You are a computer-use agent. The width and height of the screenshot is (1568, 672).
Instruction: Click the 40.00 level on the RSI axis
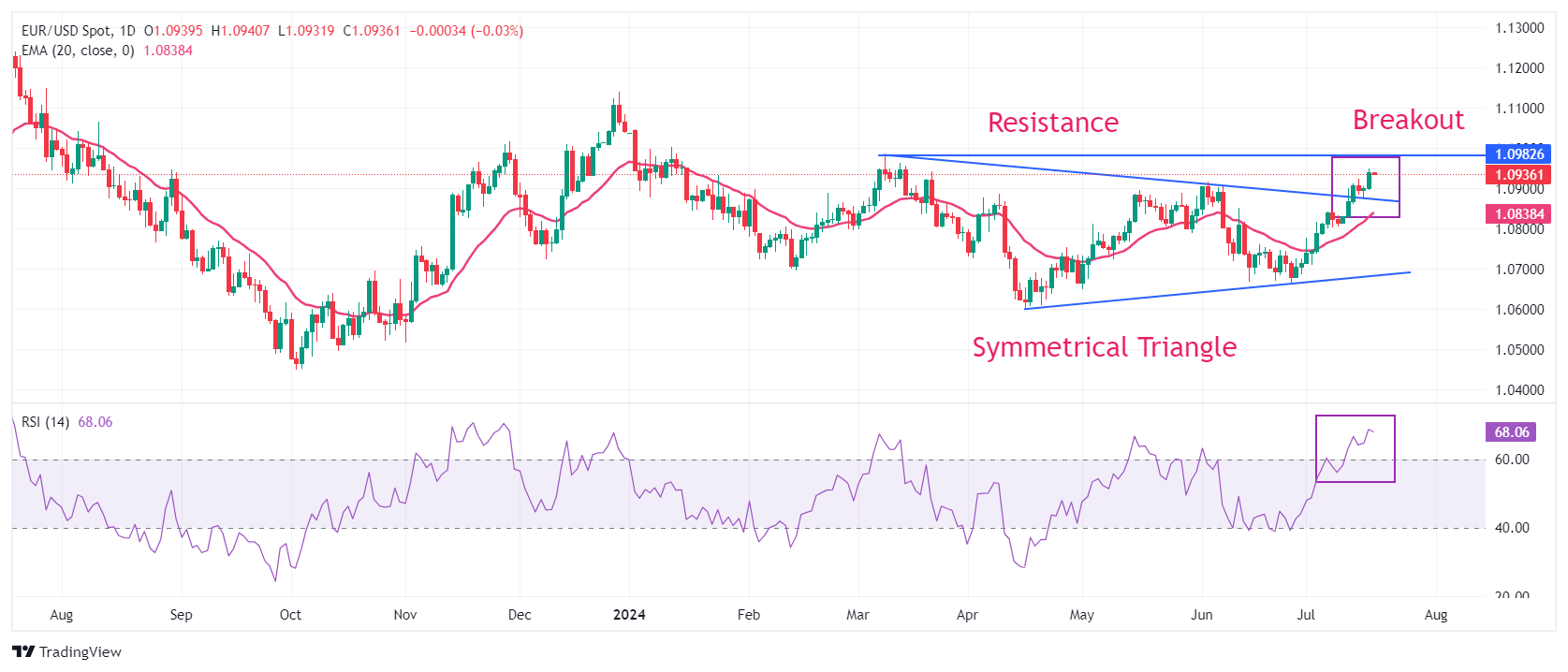point(1512,528)
